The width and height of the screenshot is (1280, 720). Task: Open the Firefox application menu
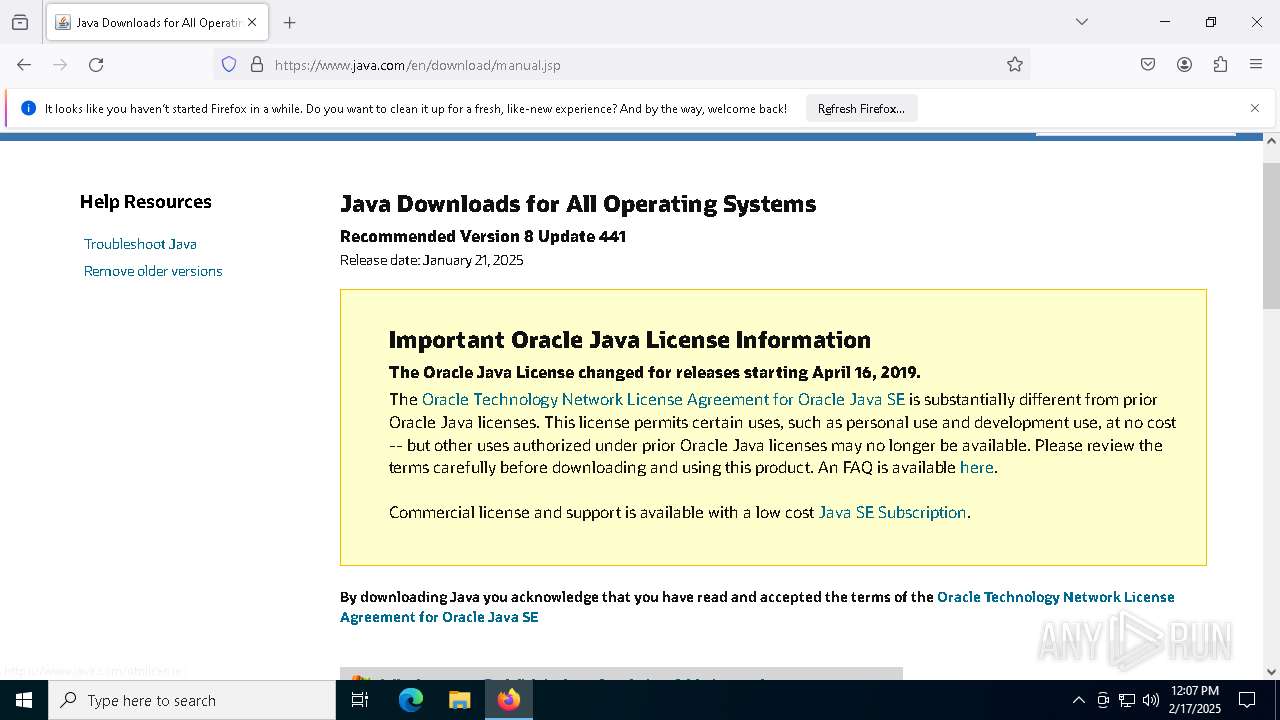click(x=1256, y=65)
